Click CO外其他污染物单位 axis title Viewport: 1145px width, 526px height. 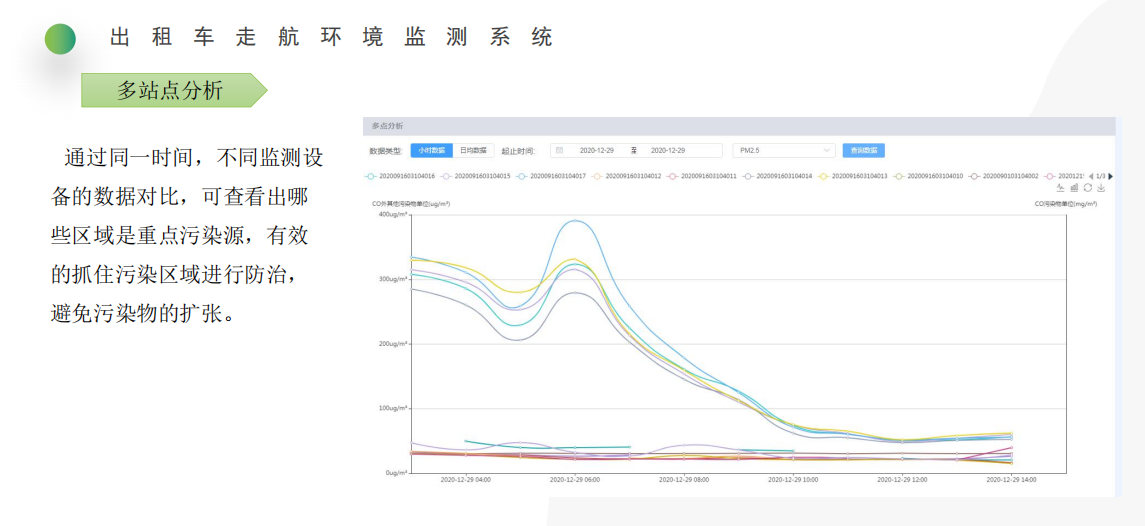(x=411, y=204)
